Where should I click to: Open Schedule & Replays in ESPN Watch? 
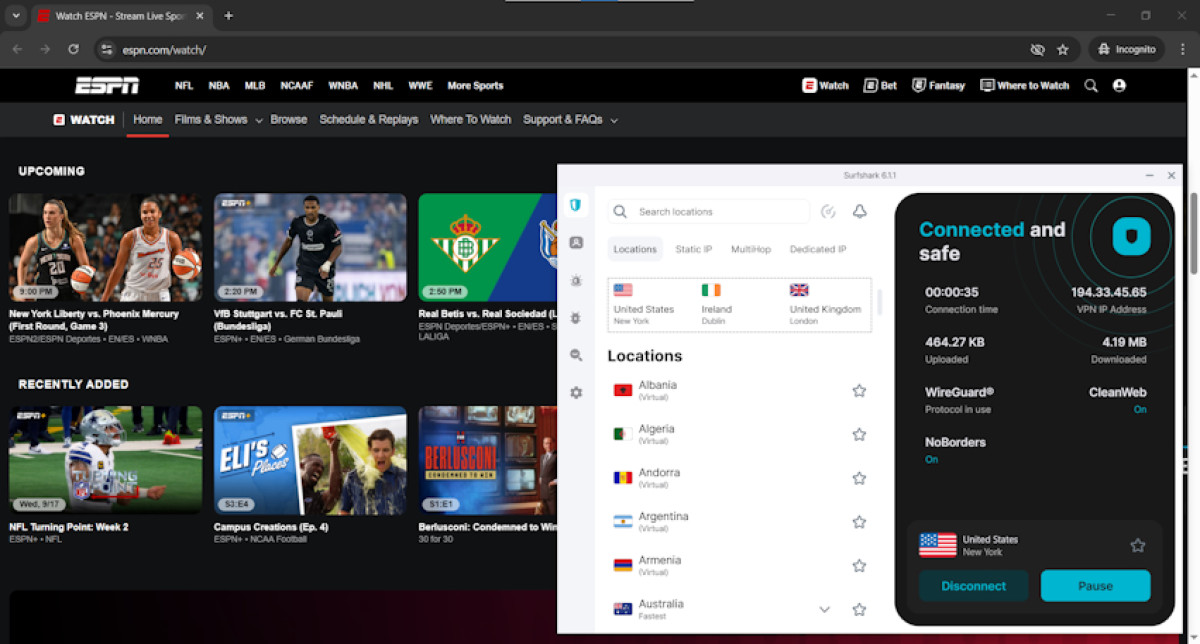[369, 120]
